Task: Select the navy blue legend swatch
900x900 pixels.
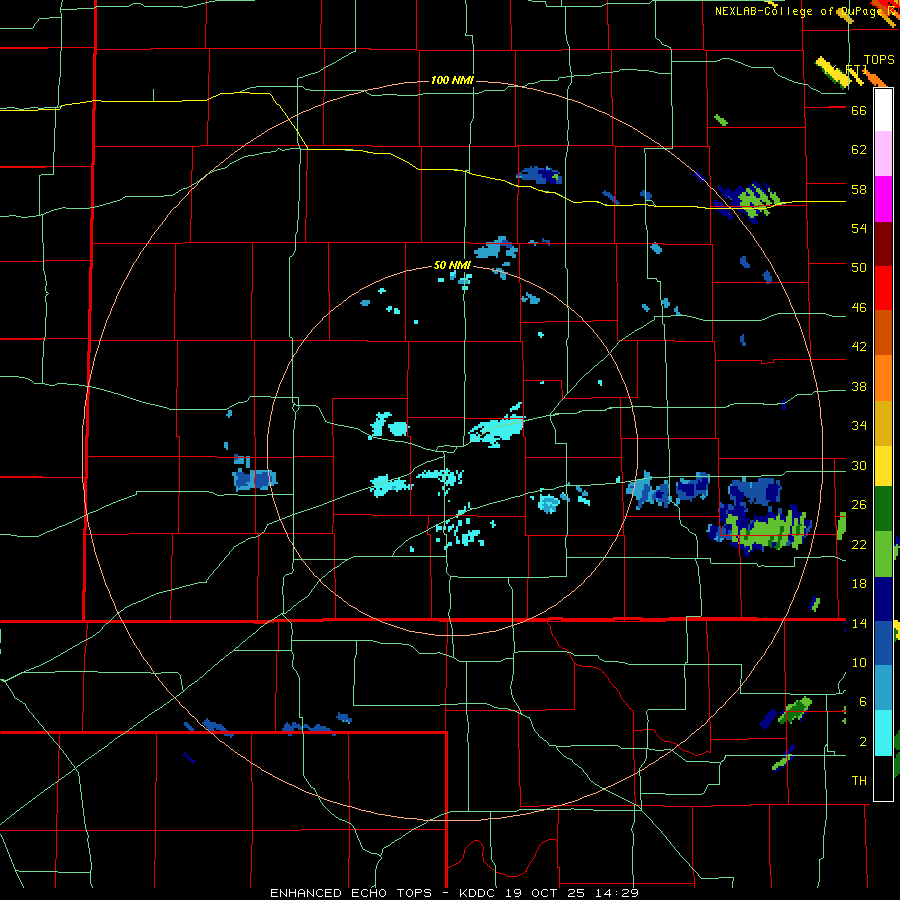Action: point(883,599)
